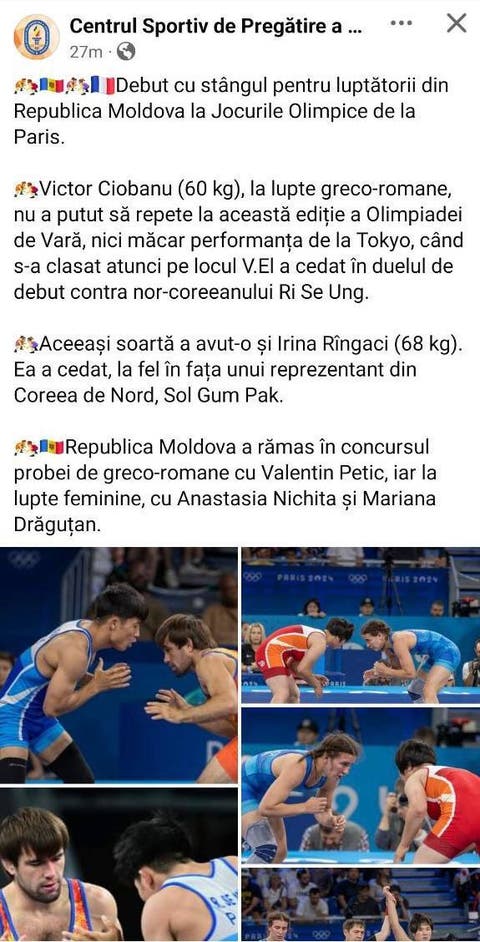Image resolution: width=480 pixels, height=942 pixels.
Task: Open close-up photo of Irina Rîngaci in blue
Action: pos(361,785)
